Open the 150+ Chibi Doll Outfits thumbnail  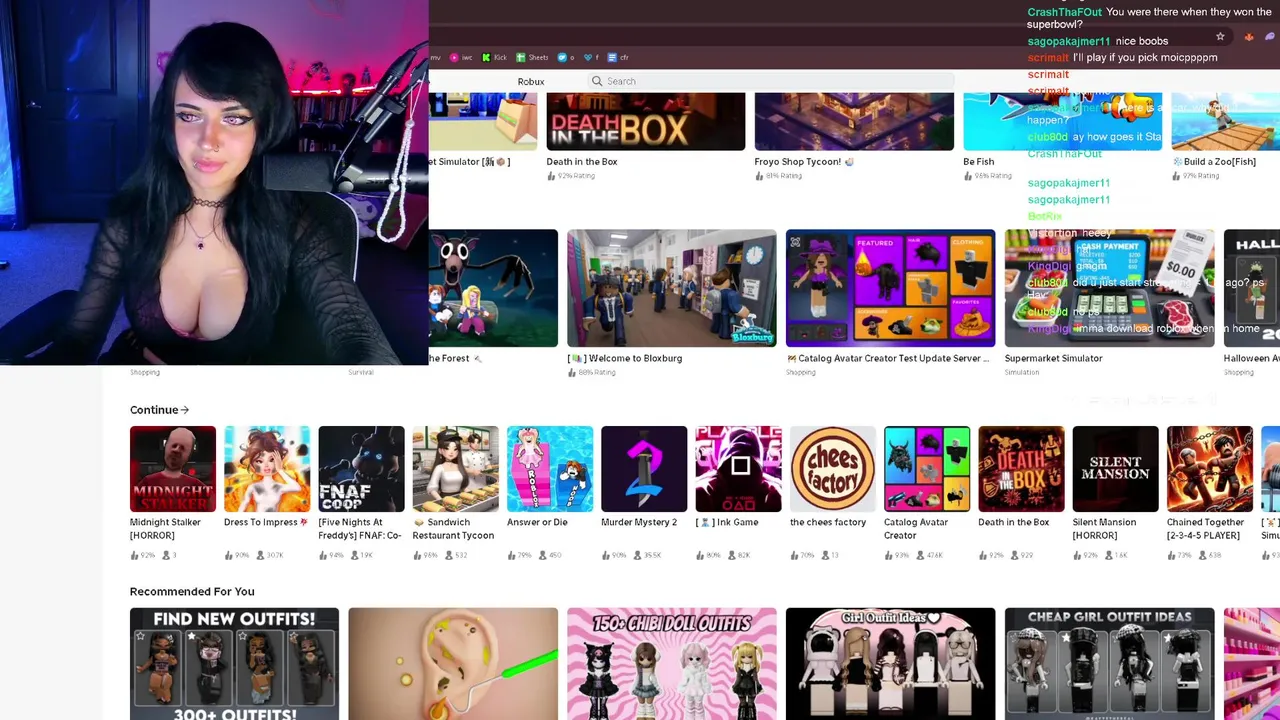coord(671,664)
